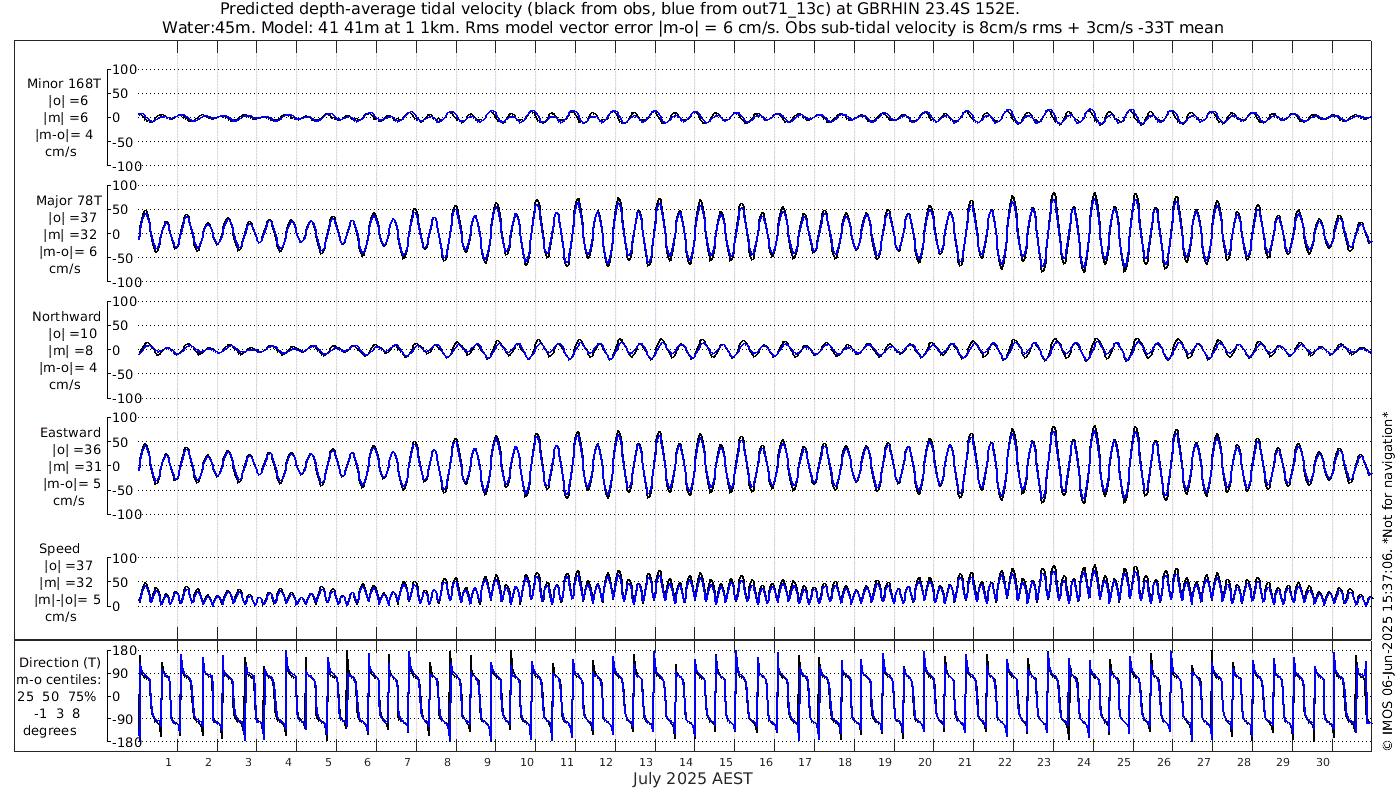The width and height of the screenshot is (1400, 800).
Task: Click the 'Direction (T)' panel label
Action: [61, 662]
